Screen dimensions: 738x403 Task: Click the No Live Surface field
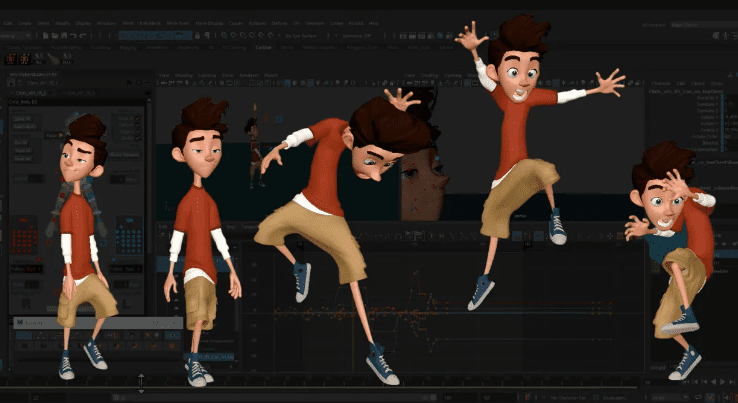point(301,35)
